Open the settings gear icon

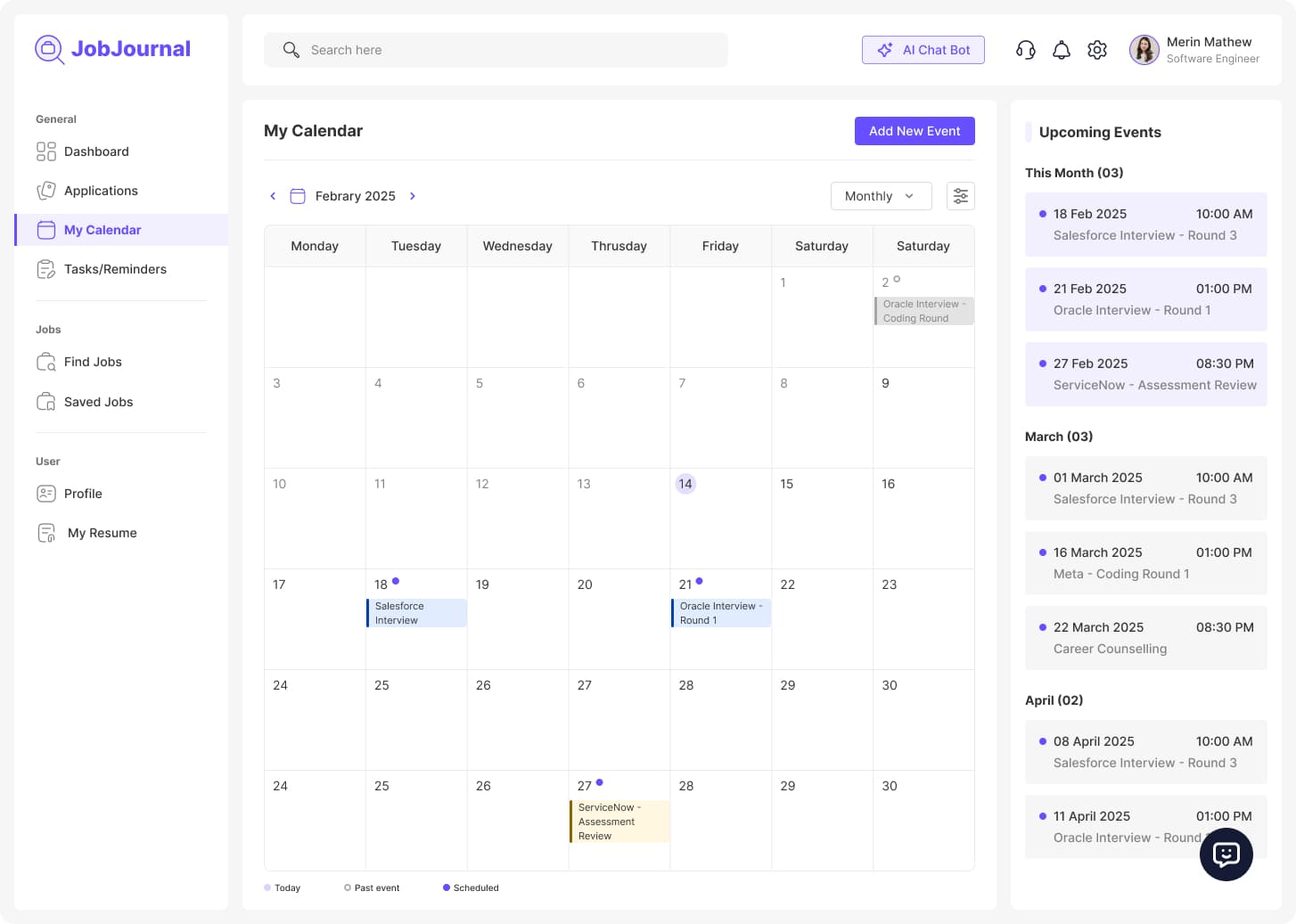pyautogui.click(x=1097, y=50)
